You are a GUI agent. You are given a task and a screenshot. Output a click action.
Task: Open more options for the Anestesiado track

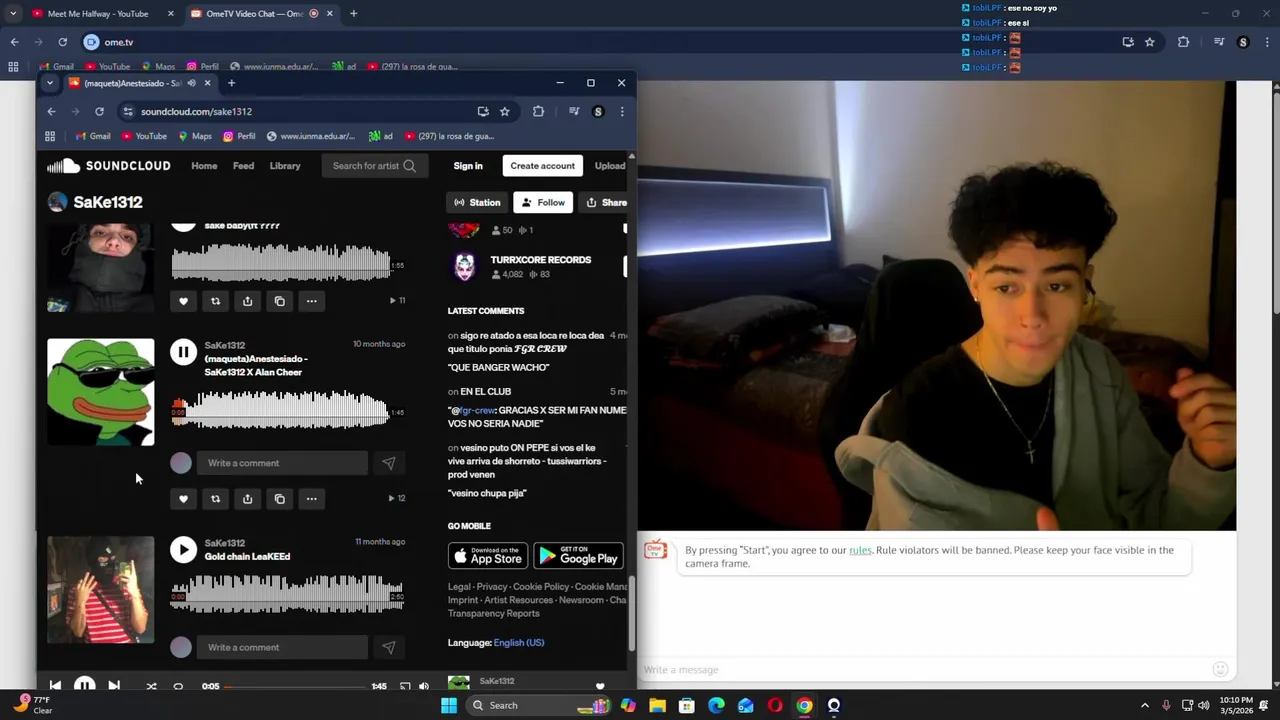311,499
